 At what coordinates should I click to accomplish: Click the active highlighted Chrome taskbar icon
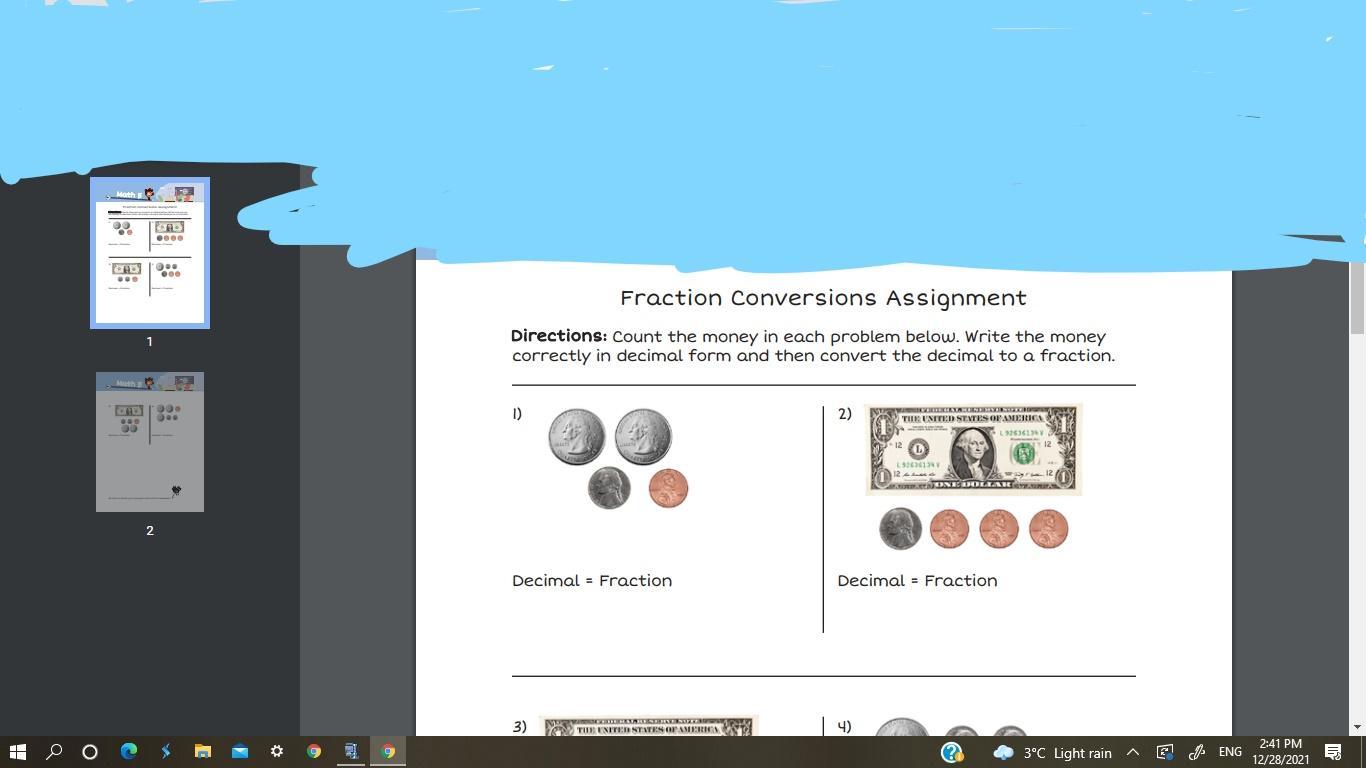pyautogui.click(x=388, y=751)
